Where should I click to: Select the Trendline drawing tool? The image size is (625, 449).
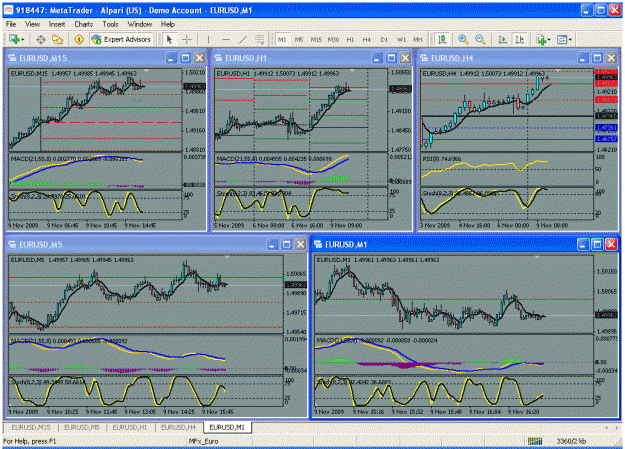pyautogui.click(x=243, y=39)
